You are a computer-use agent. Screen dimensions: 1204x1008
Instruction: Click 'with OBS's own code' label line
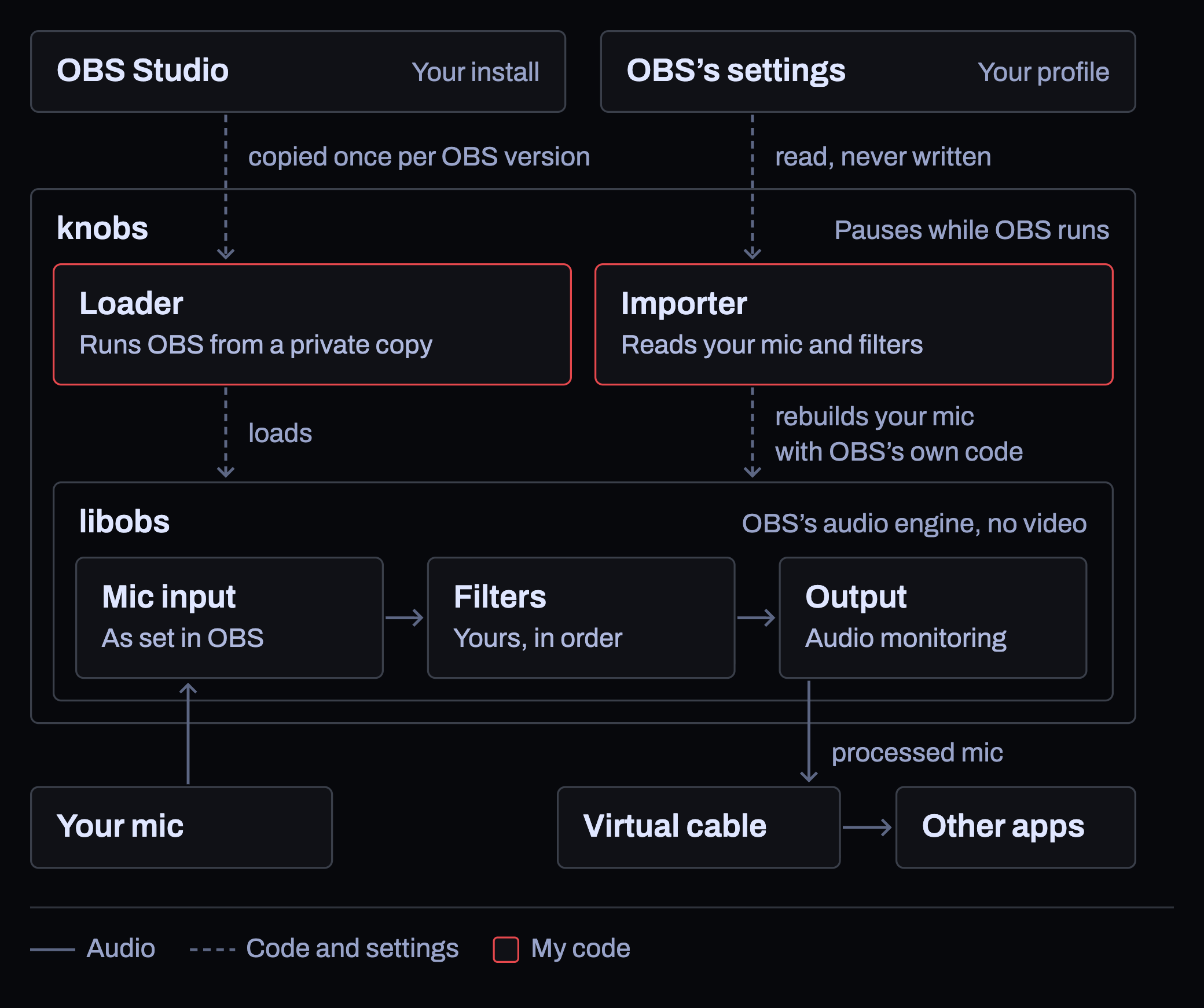(x=898, y=451)
